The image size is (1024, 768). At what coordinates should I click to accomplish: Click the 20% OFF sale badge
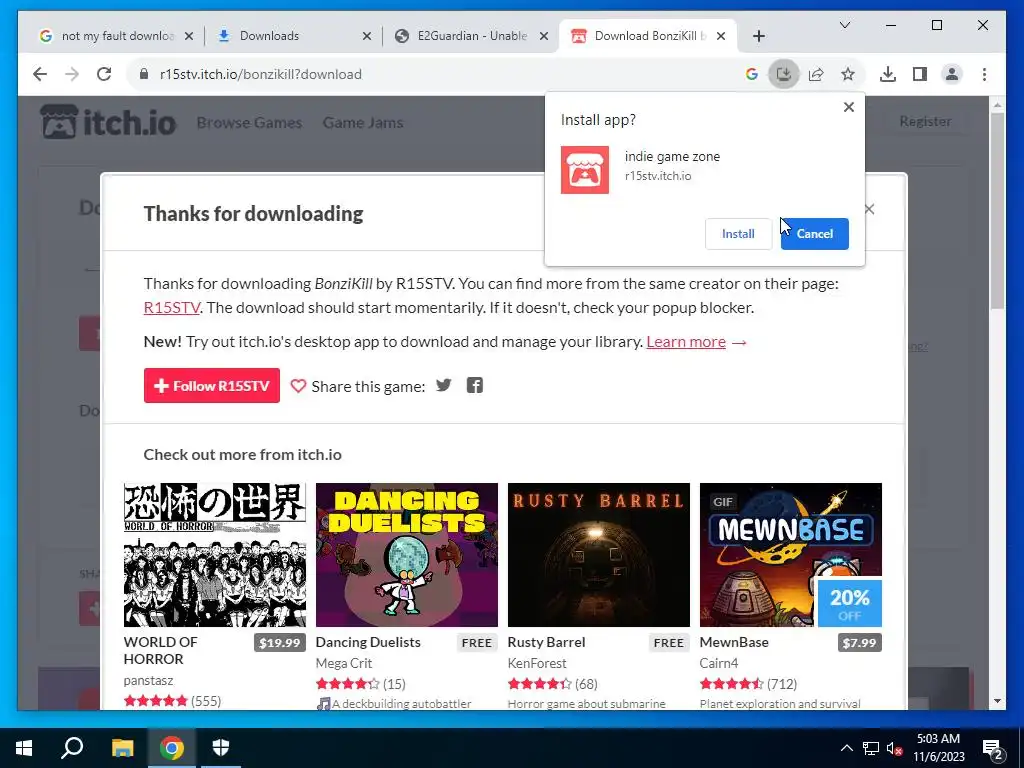(850, 603)
